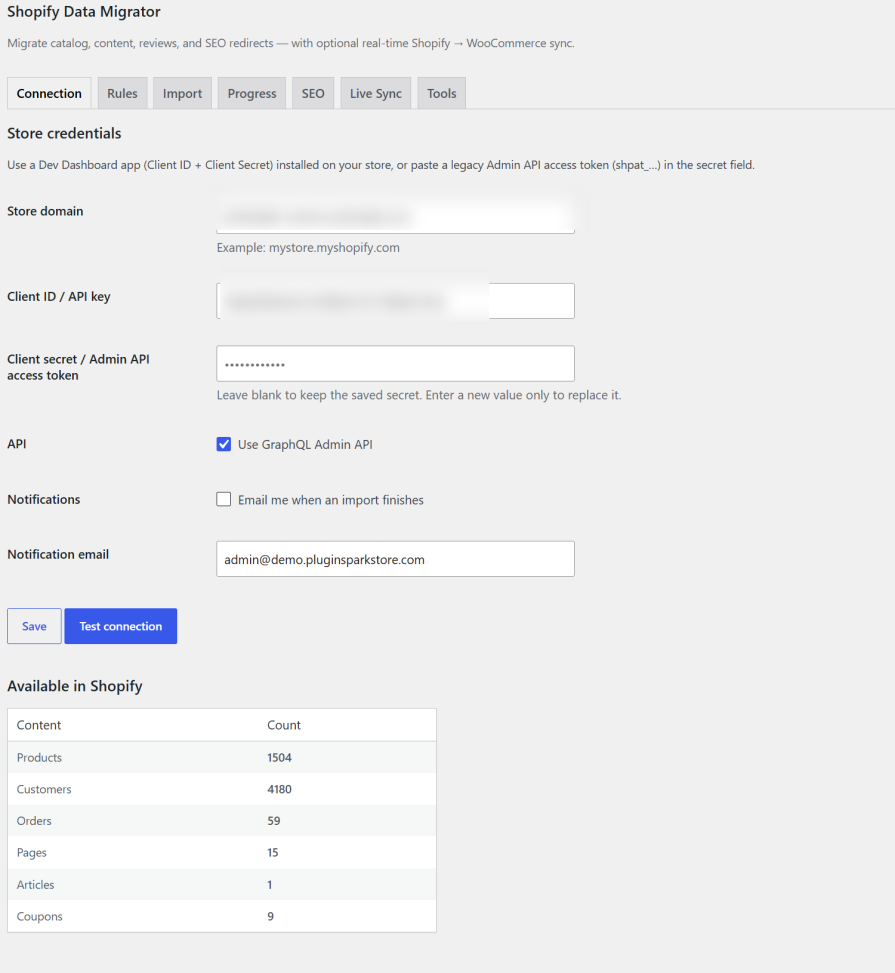Go to the Progress tab
895x973 pixels.
point(251,93)
